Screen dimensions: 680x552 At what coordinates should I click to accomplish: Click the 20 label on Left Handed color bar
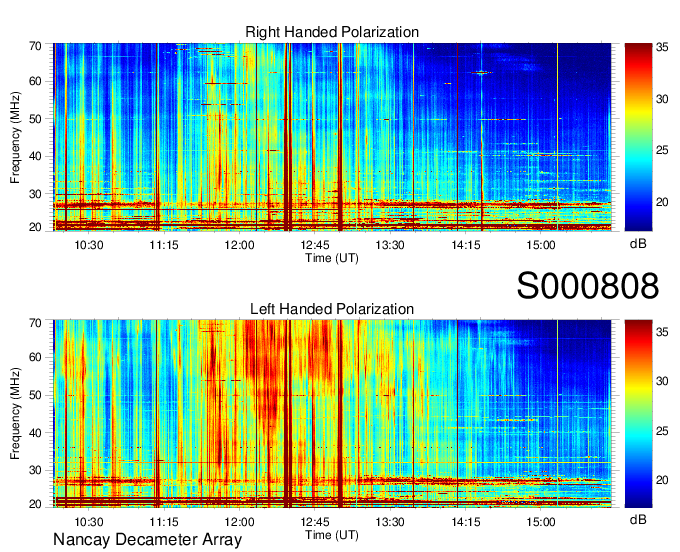[662, 480]
